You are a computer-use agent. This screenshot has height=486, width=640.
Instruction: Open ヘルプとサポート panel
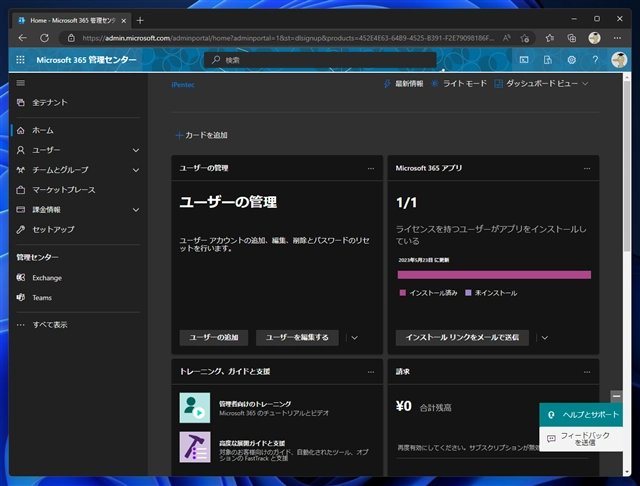pos(581,415)
